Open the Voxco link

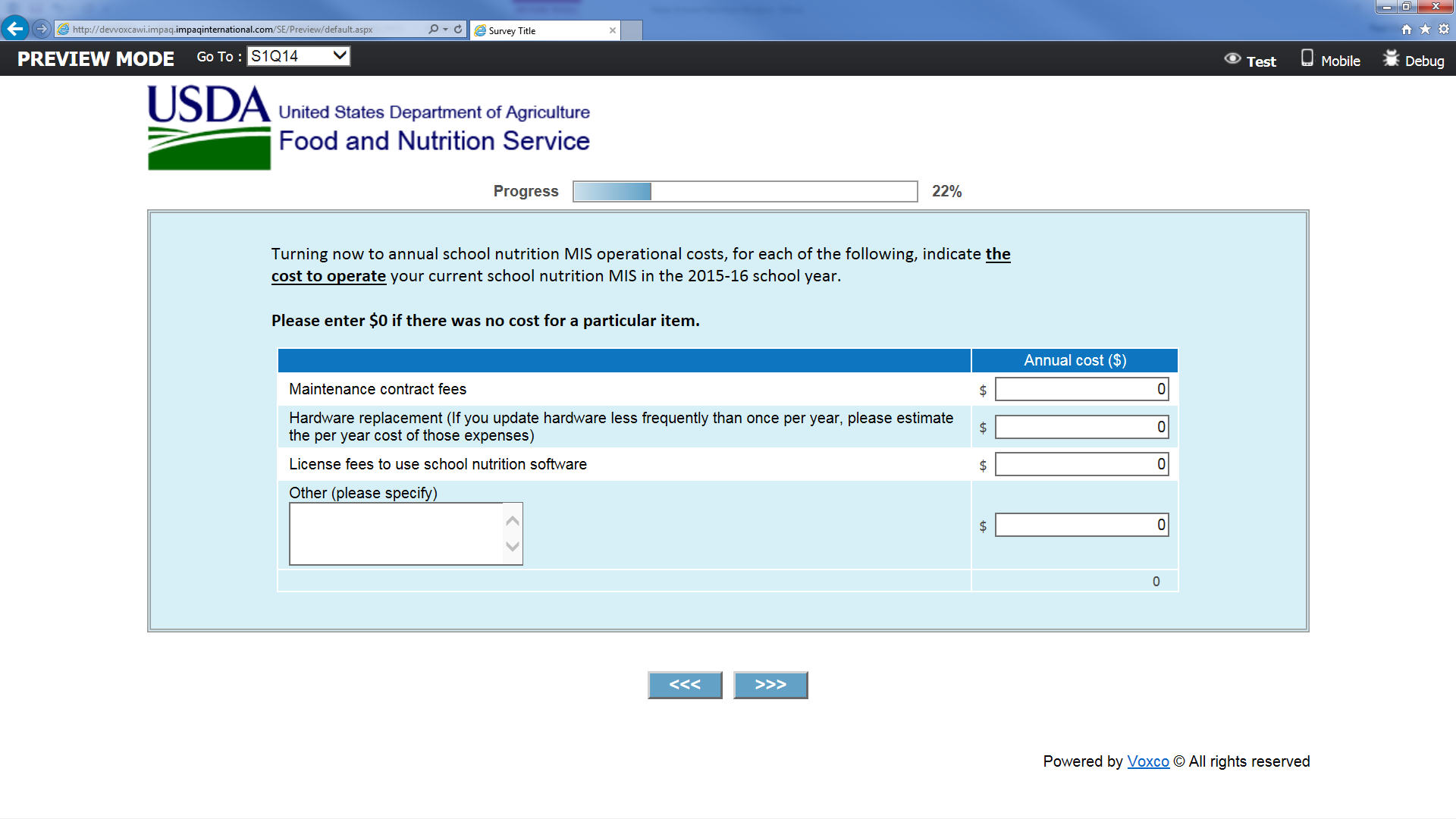(x=1147, y=761)
